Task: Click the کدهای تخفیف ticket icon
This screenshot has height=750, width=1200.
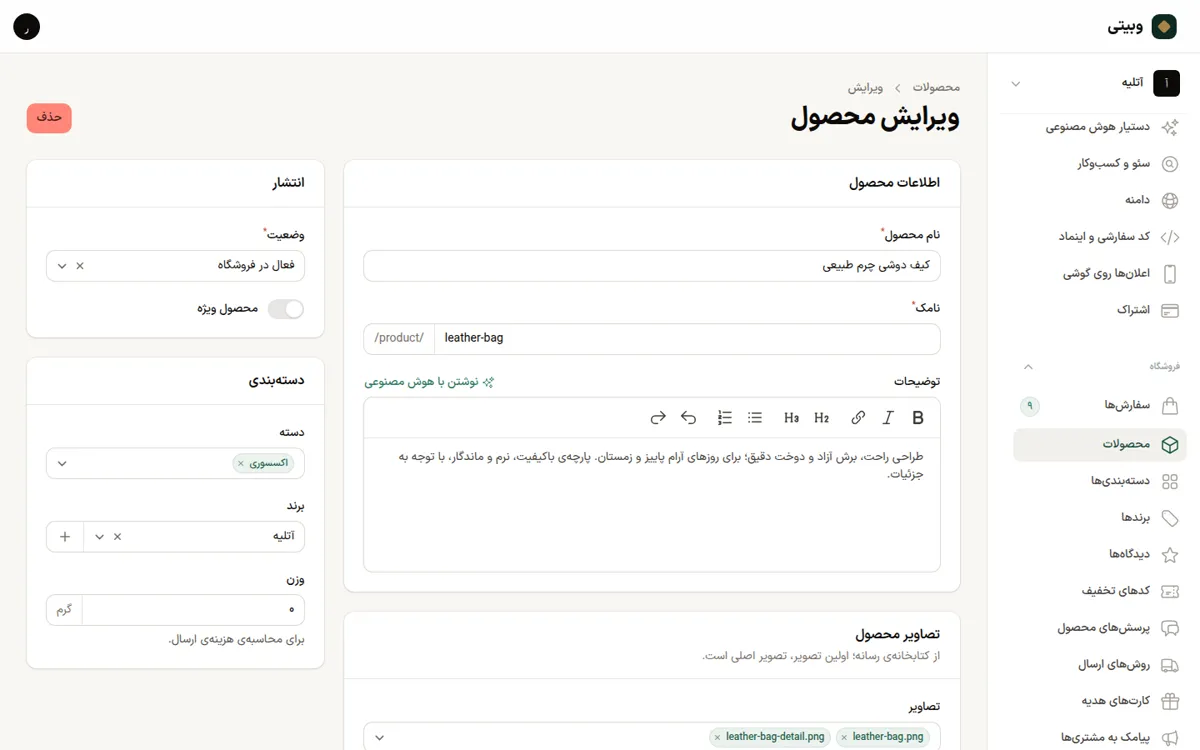Action: pyautogui.click(x=1169, y=591)
